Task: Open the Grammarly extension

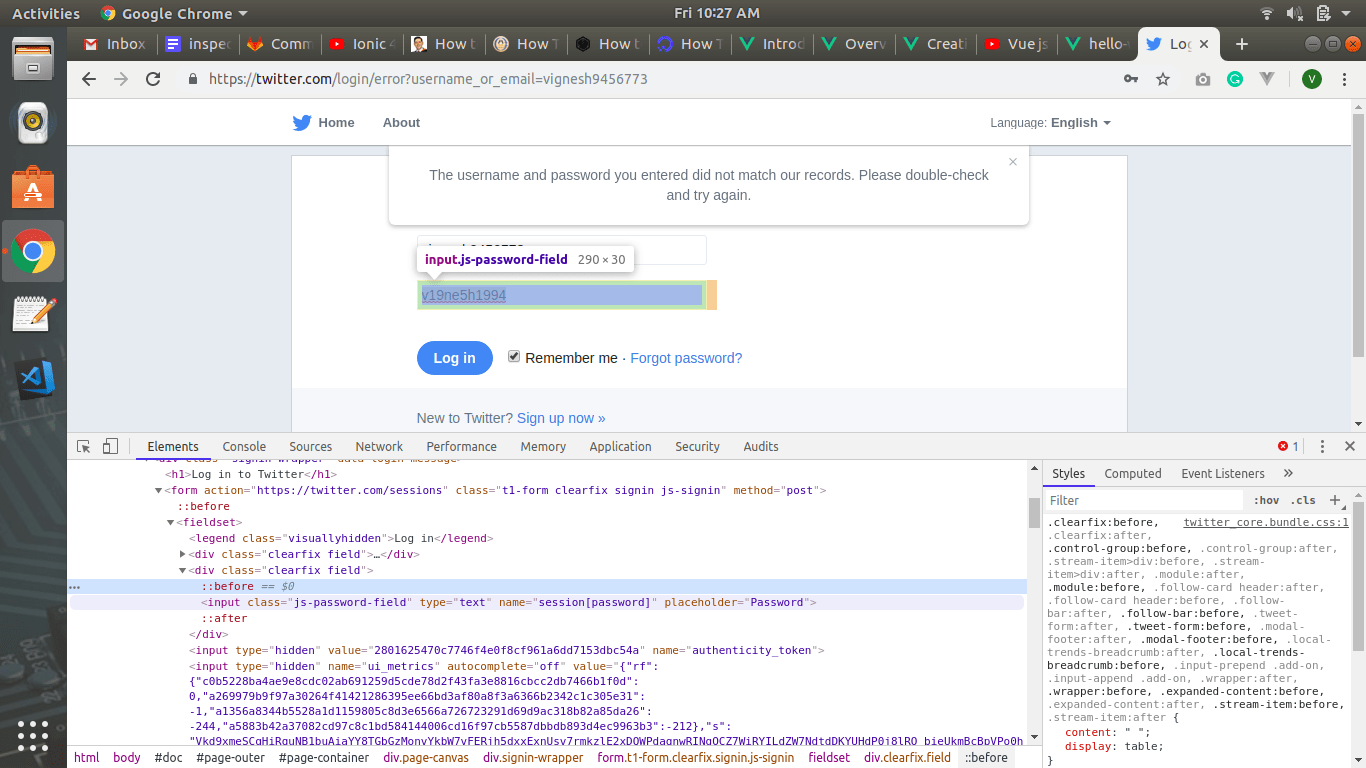Action: click(x=1235, y=79)
